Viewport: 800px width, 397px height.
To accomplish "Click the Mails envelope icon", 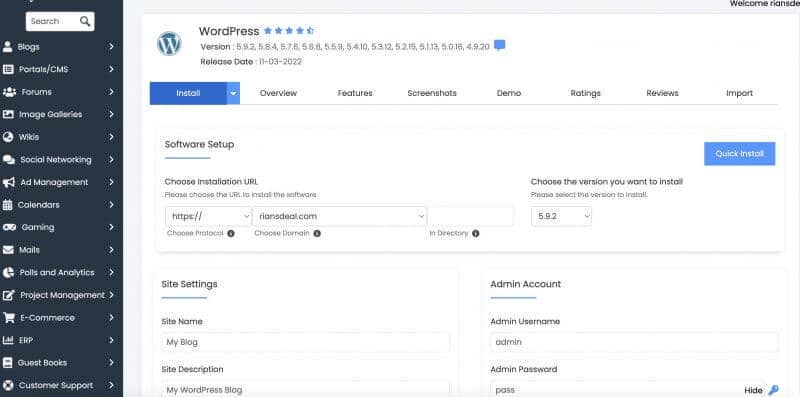I will click(x=8, y=250).
